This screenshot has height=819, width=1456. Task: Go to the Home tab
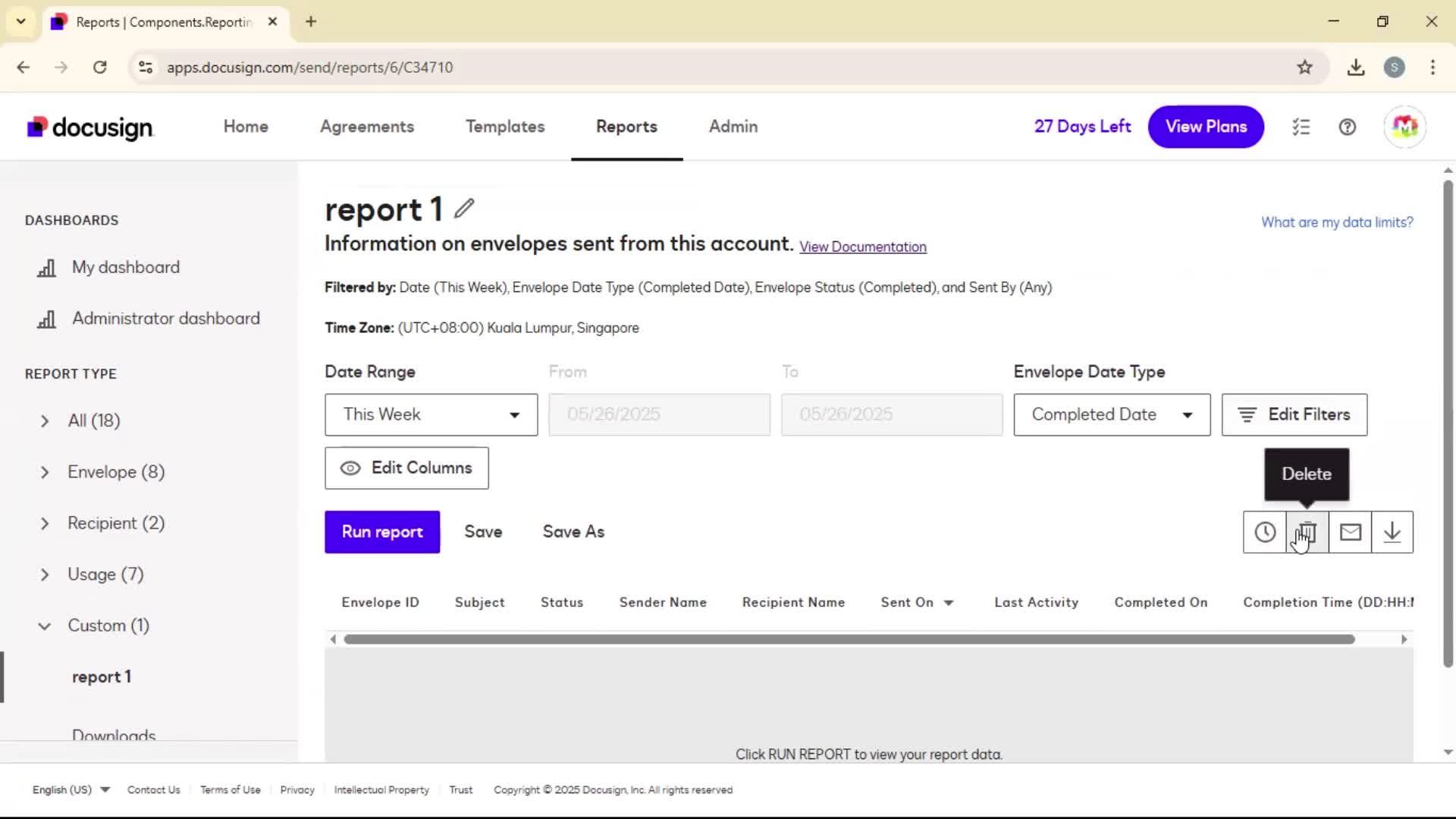pos(246,127)
